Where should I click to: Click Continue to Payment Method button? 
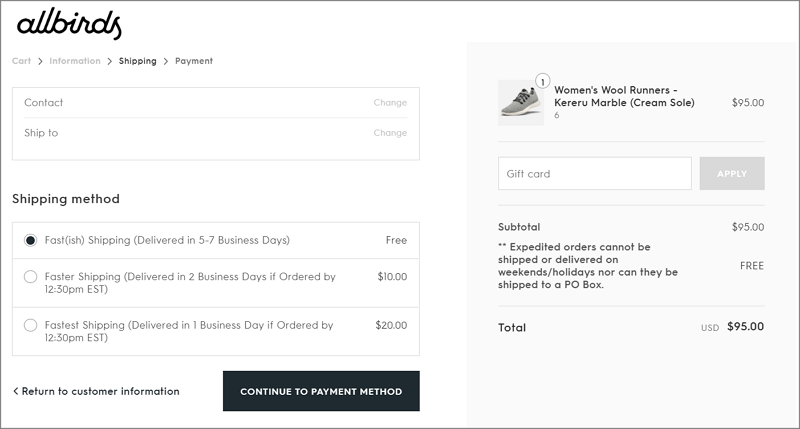click(321, 391)
